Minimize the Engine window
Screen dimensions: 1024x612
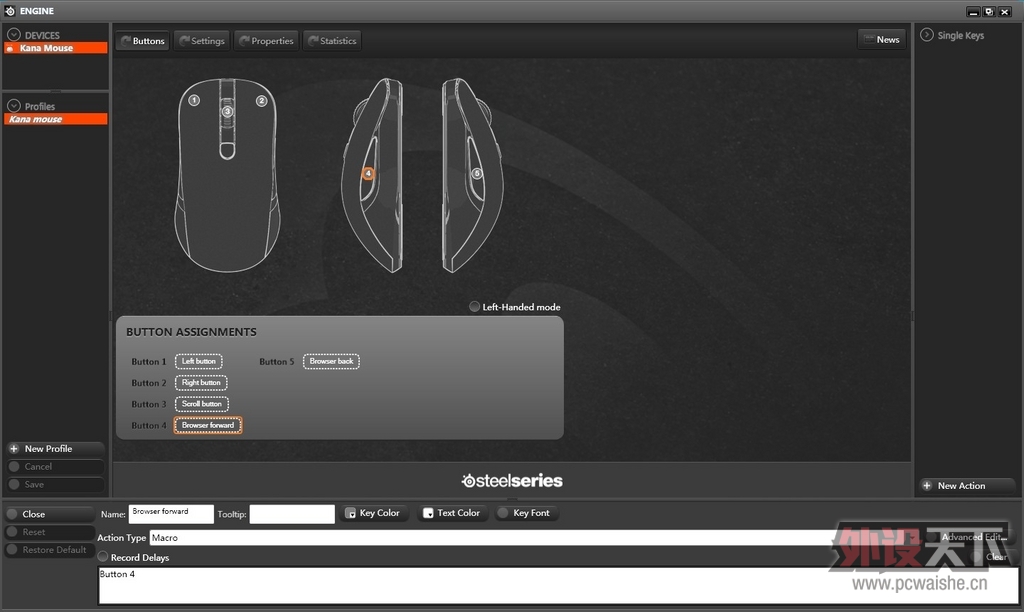(x=973, y=12)
